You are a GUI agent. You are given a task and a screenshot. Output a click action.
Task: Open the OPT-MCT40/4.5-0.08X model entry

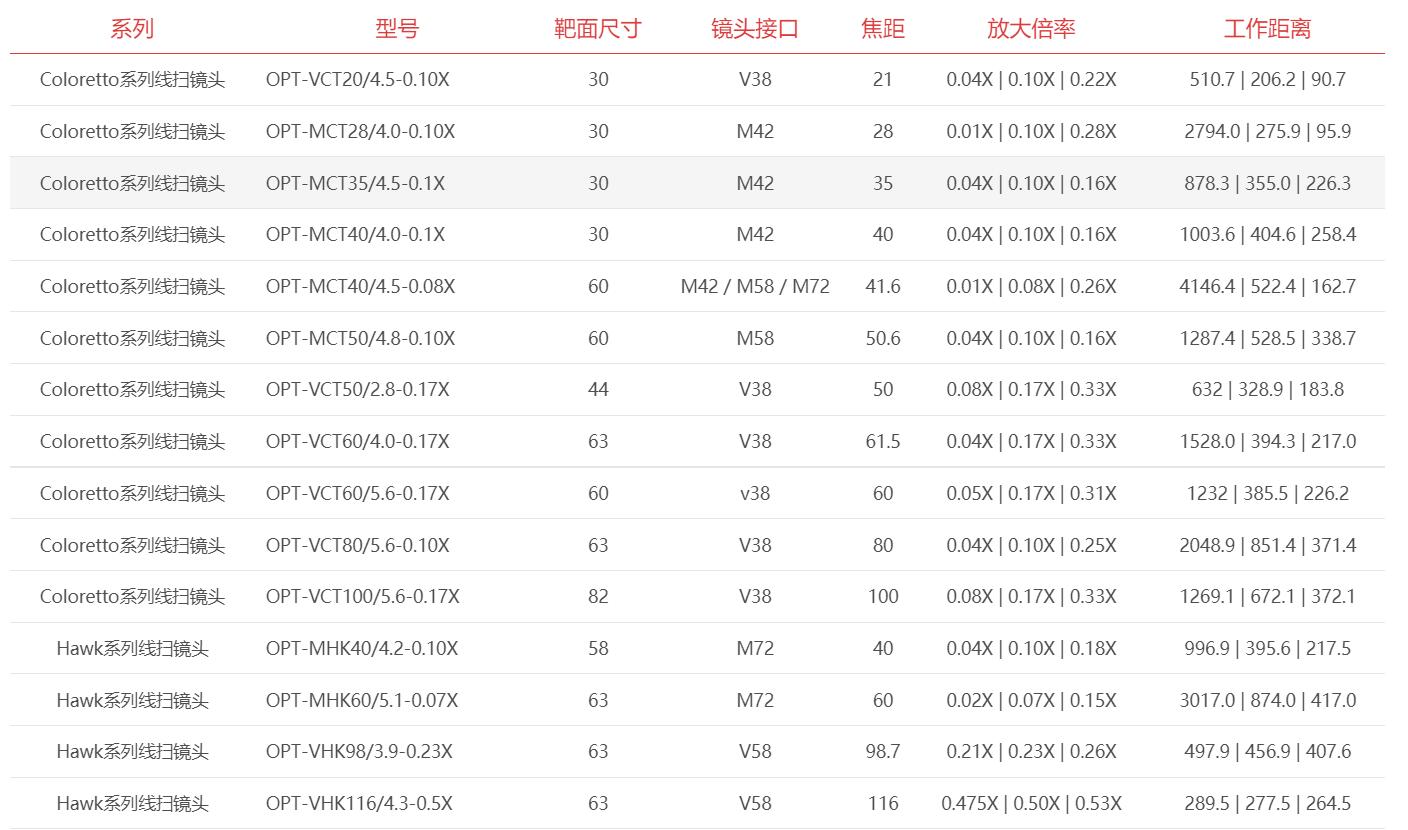[360, 286]
